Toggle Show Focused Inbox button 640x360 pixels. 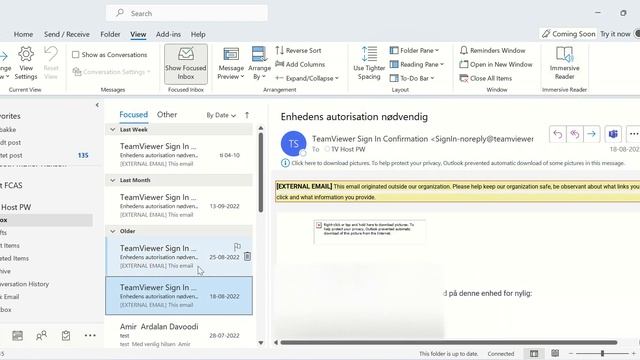[186, 64]
